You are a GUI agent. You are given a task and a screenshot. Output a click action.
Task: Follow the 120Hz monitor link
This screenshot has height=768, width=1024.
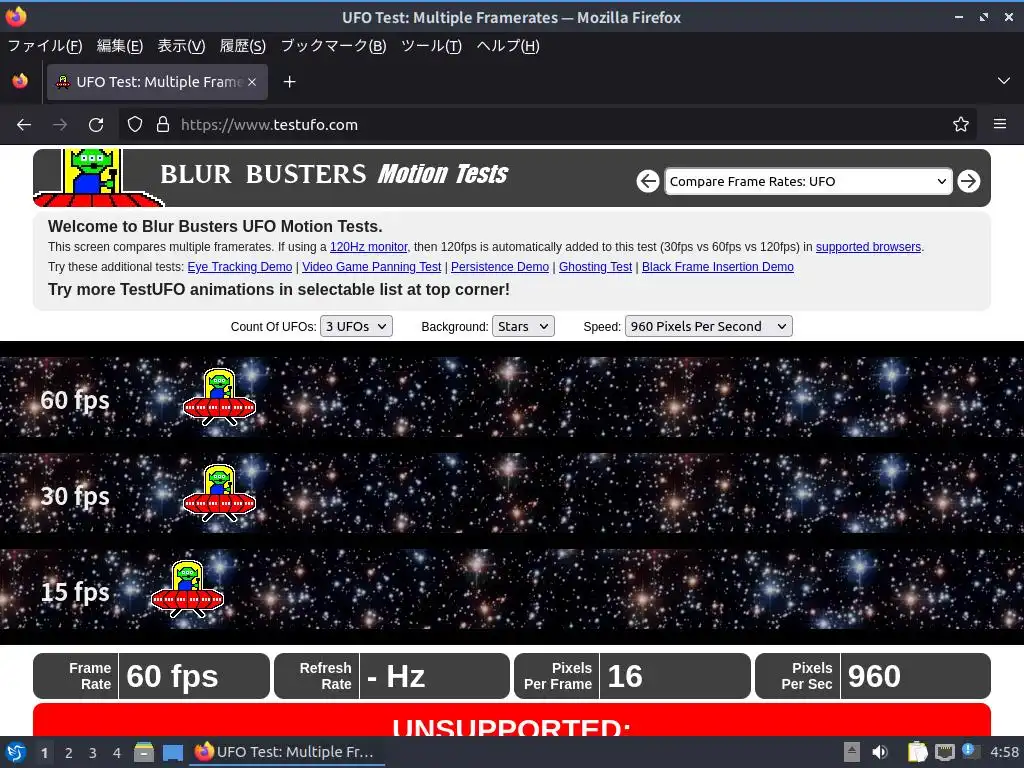coord(368,247)
